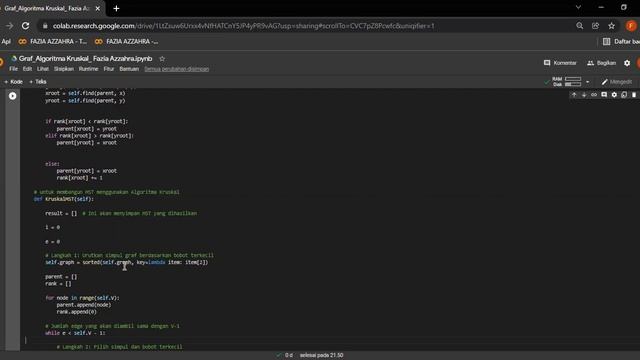This screenshot has height=360, width=640.
Task: Add a Kode cell
Action: 13,82
